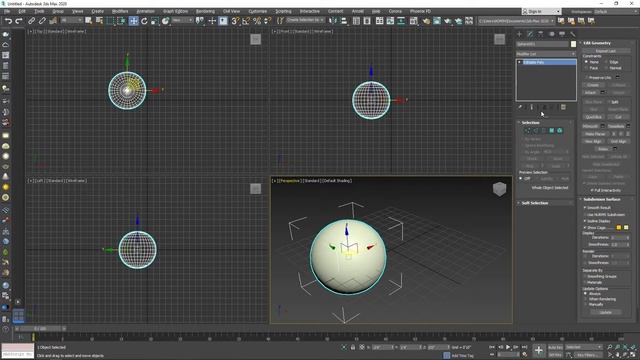The width and height of the screenshot is (640, 360).
Task: Activate the Select and Scale tool
Action: 155,21
